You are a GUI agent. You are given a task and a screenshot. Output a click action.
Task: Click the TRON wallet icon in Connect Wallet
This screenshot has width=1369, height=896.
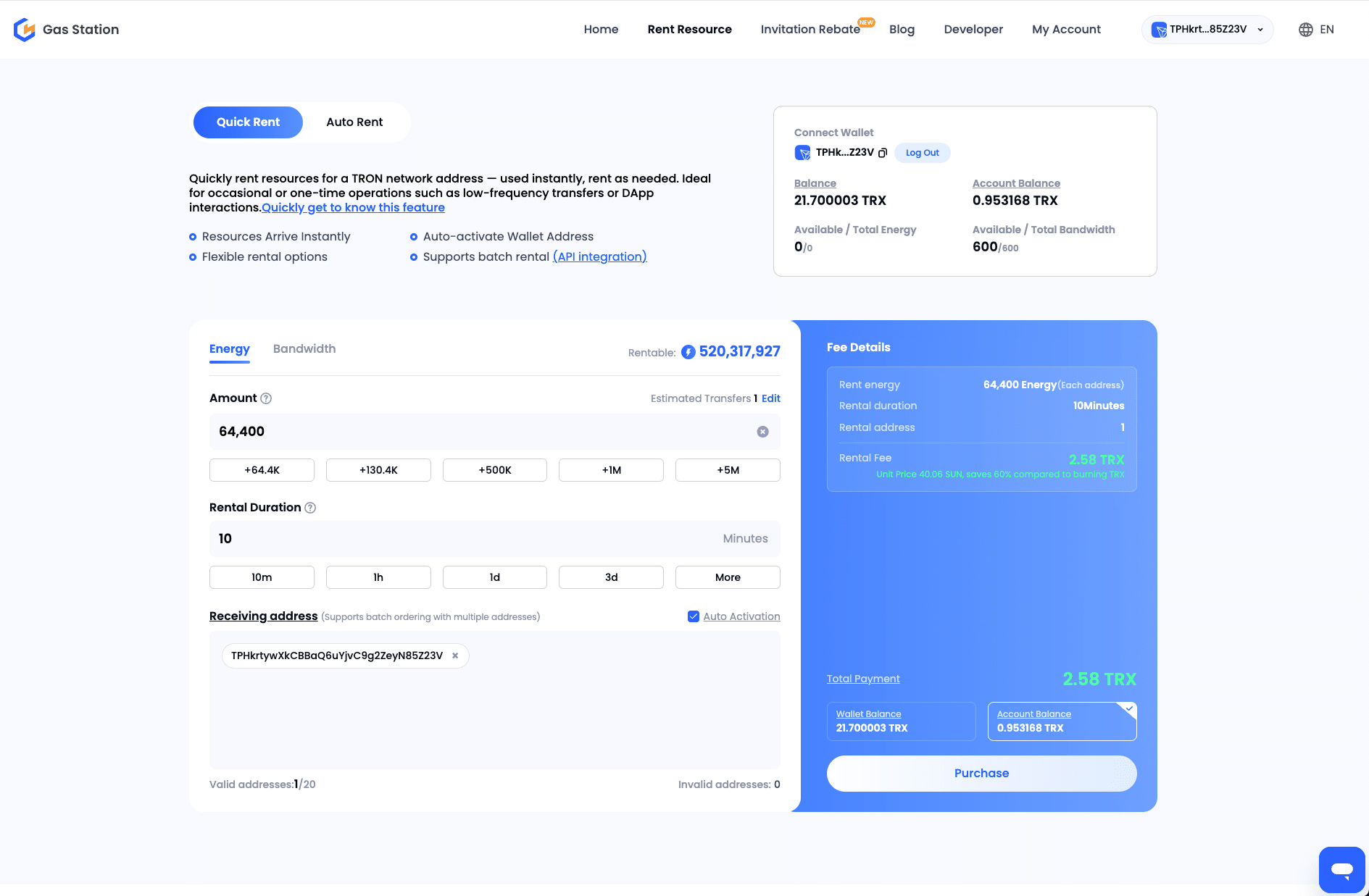pos(802,153)
